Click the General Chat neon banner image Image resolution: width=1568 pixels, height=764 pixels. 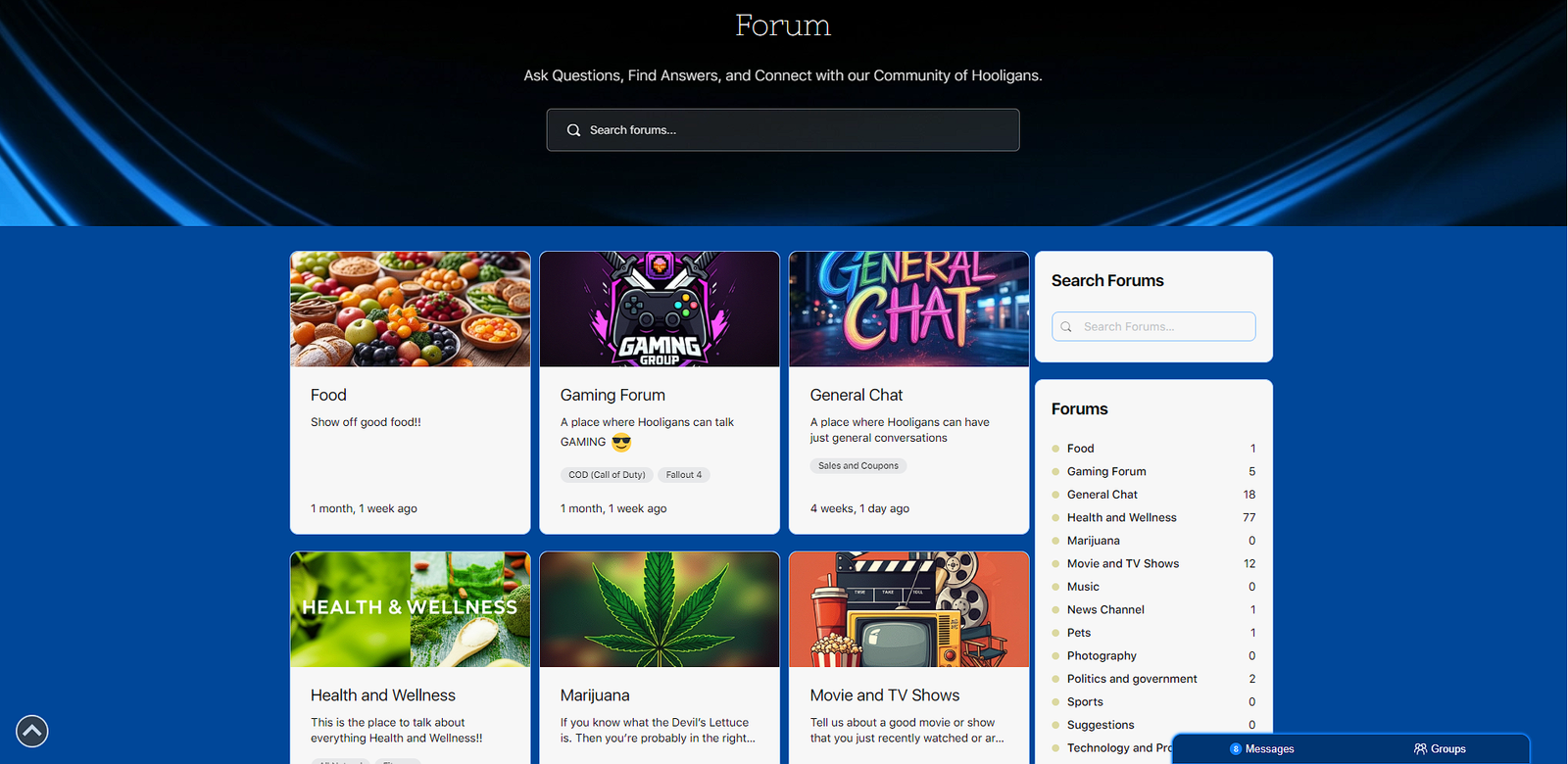point(908,310)
